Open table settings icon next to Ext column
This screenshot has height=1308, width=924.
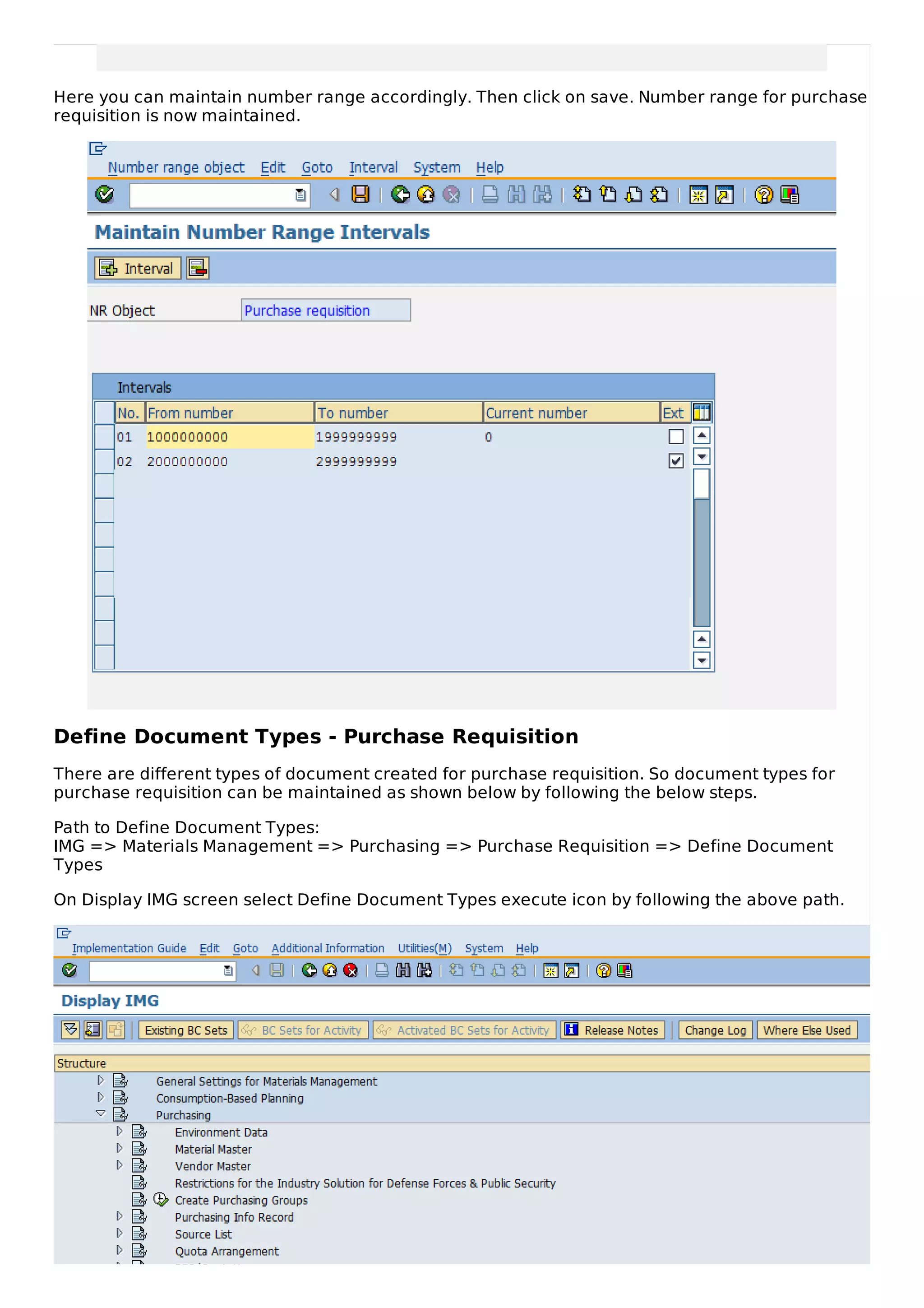tap(702, 413)
